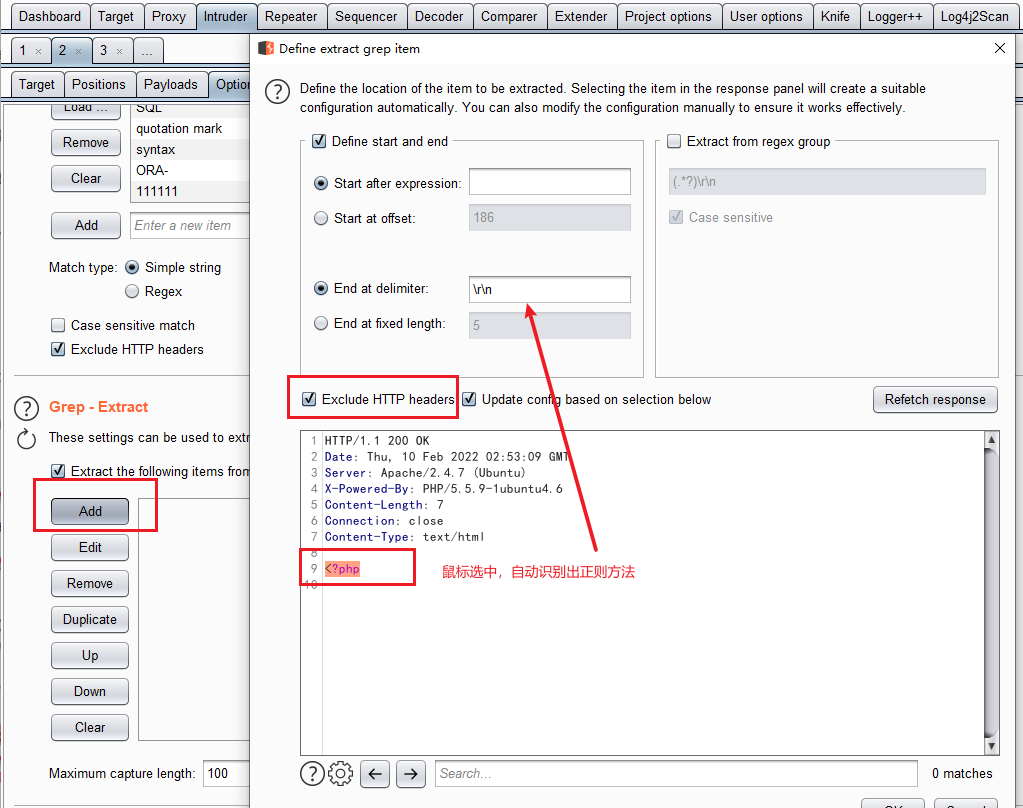Viewport: 1023px width, 808px height.
Task: Toggle Exclude HTTP headers in dialog
Action: pos(309,399)
